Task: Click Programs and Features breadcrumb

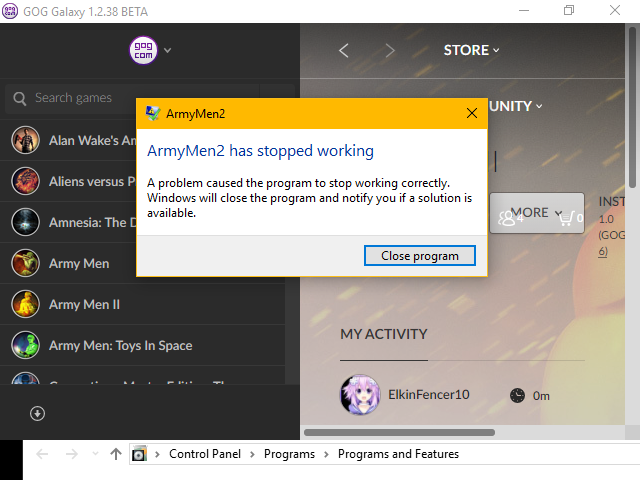Action: (x=398, y=454)
